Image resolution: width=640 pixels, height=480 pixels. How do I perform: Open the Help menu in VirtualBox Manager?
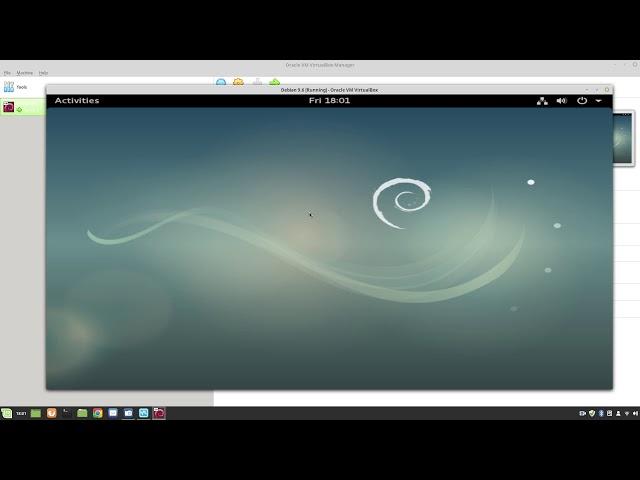[x=43, y=73]
